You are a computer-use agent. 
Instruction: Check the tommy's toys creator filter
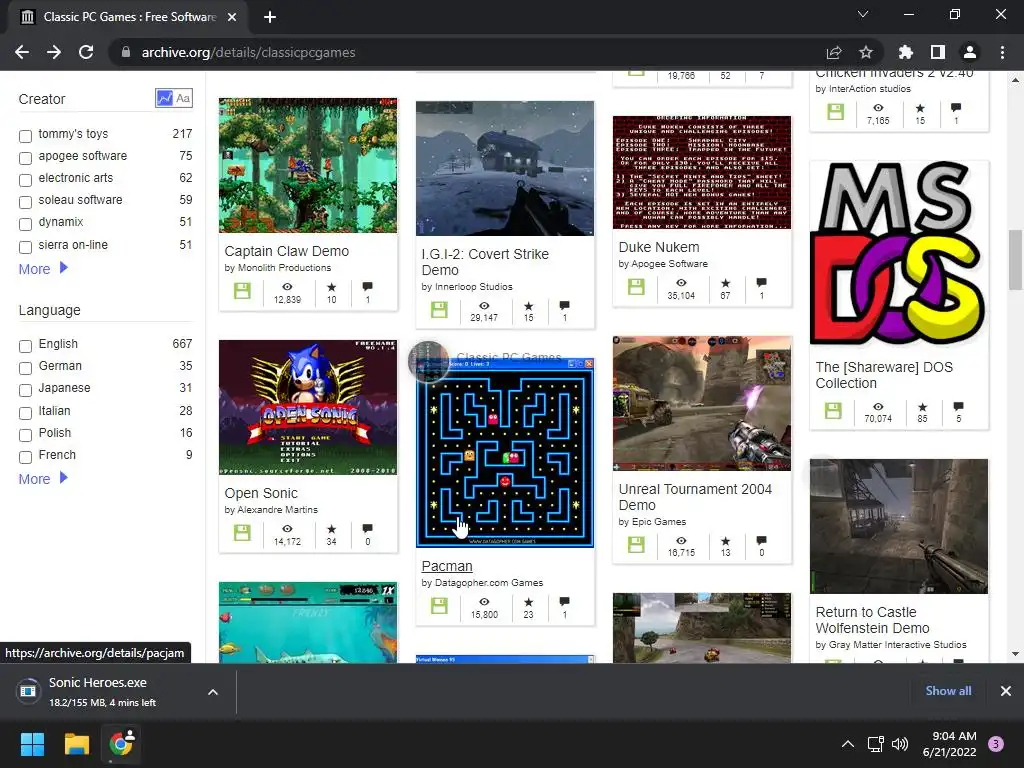pyautogui.click(x=25, y=136)
